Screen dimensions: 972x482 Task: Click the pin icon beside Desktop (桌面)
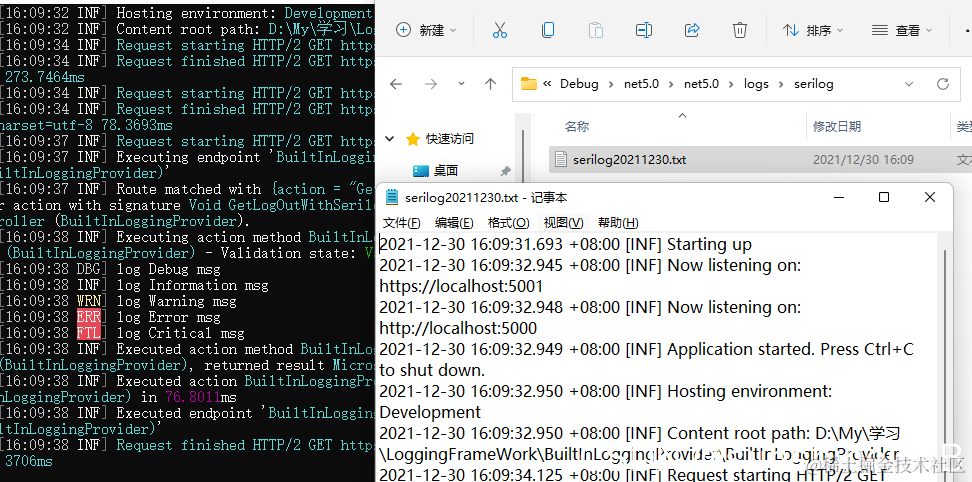tap(505, 171)
